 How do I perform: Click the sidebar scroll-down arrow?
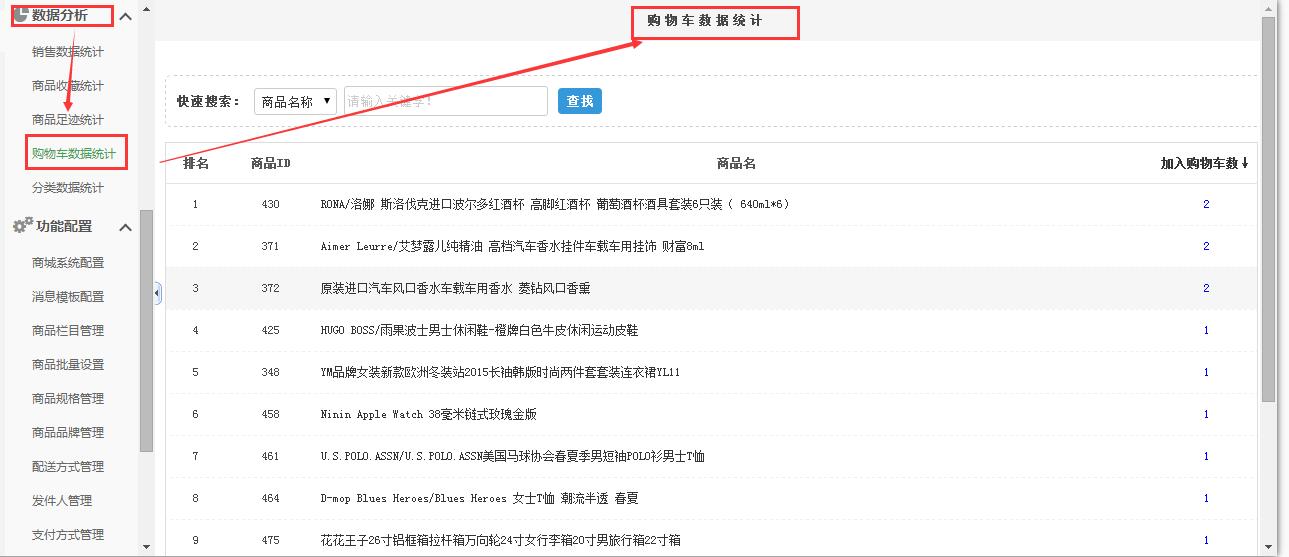147,547
